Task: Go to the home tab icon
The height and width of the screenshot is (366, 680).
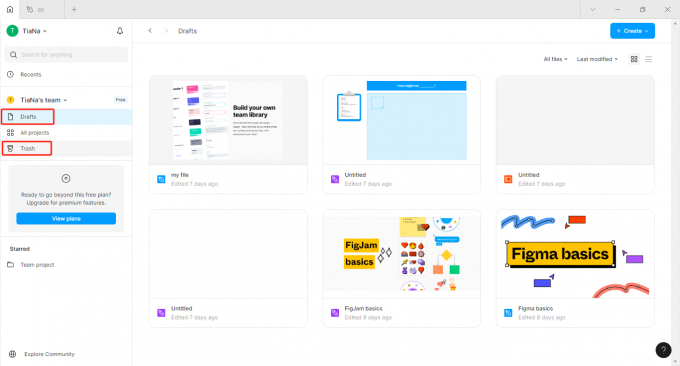Action: coord(10,9)
